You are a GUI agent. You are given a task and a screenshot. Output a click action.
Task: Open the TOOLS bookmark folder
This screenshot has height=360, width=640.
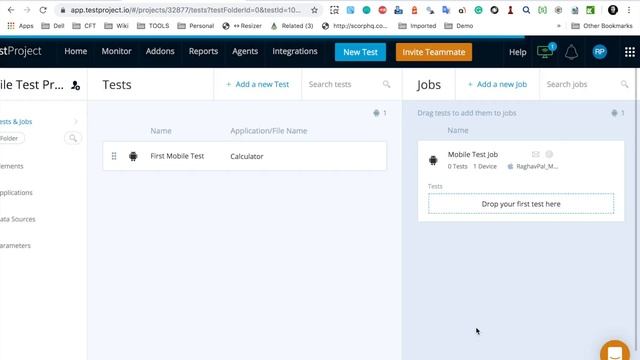click(x=153, y=26)
